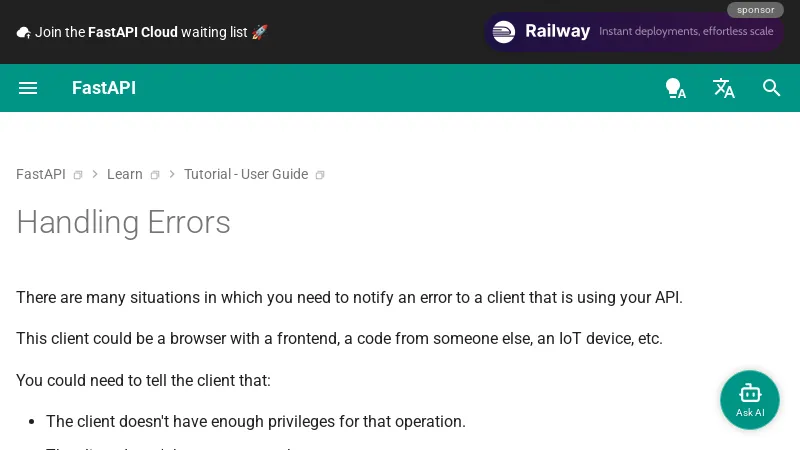Click icon beside Tutorial - User Guide breadcrumb
800x450 pixels.
click(320, 175)
